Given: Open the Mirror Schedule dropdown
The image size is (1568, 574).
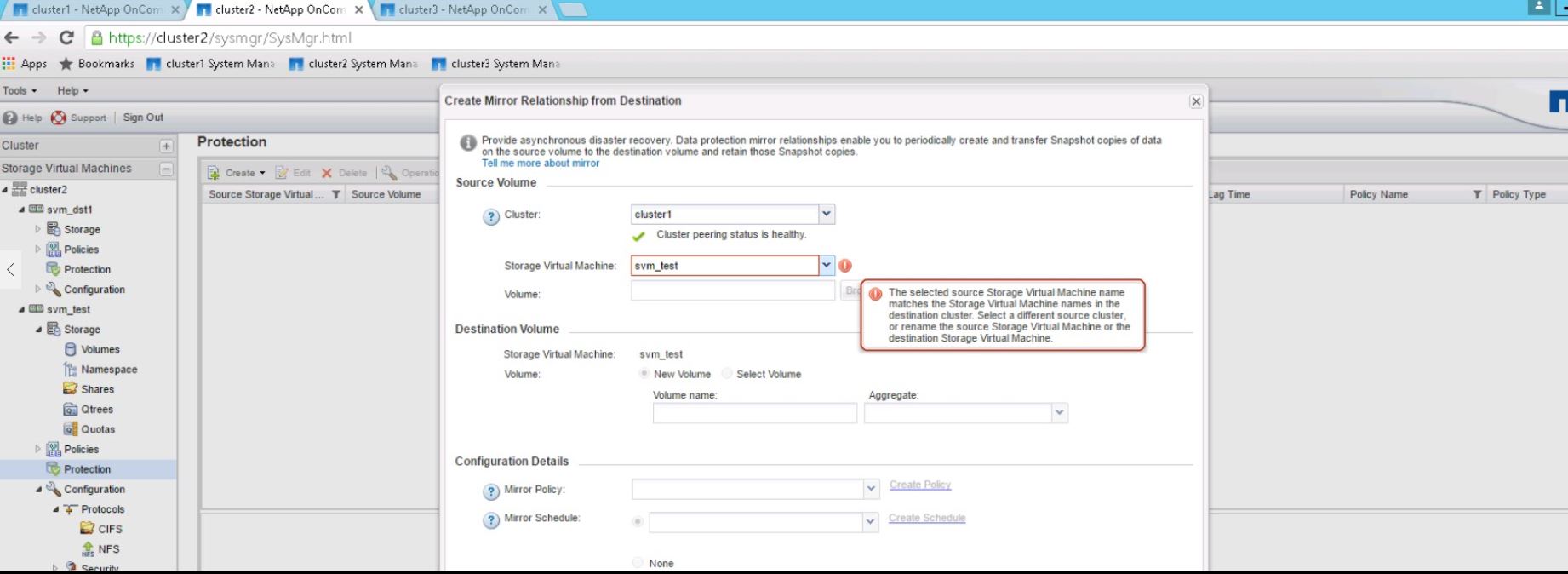Looking at the screenshot, I should (870, 522).
